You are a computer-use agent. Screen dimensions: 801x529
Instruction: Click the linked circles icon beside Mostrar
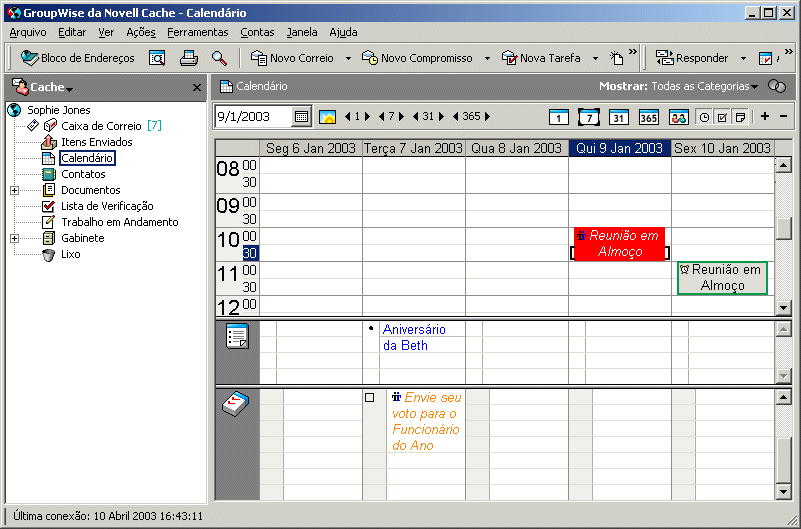777,86
